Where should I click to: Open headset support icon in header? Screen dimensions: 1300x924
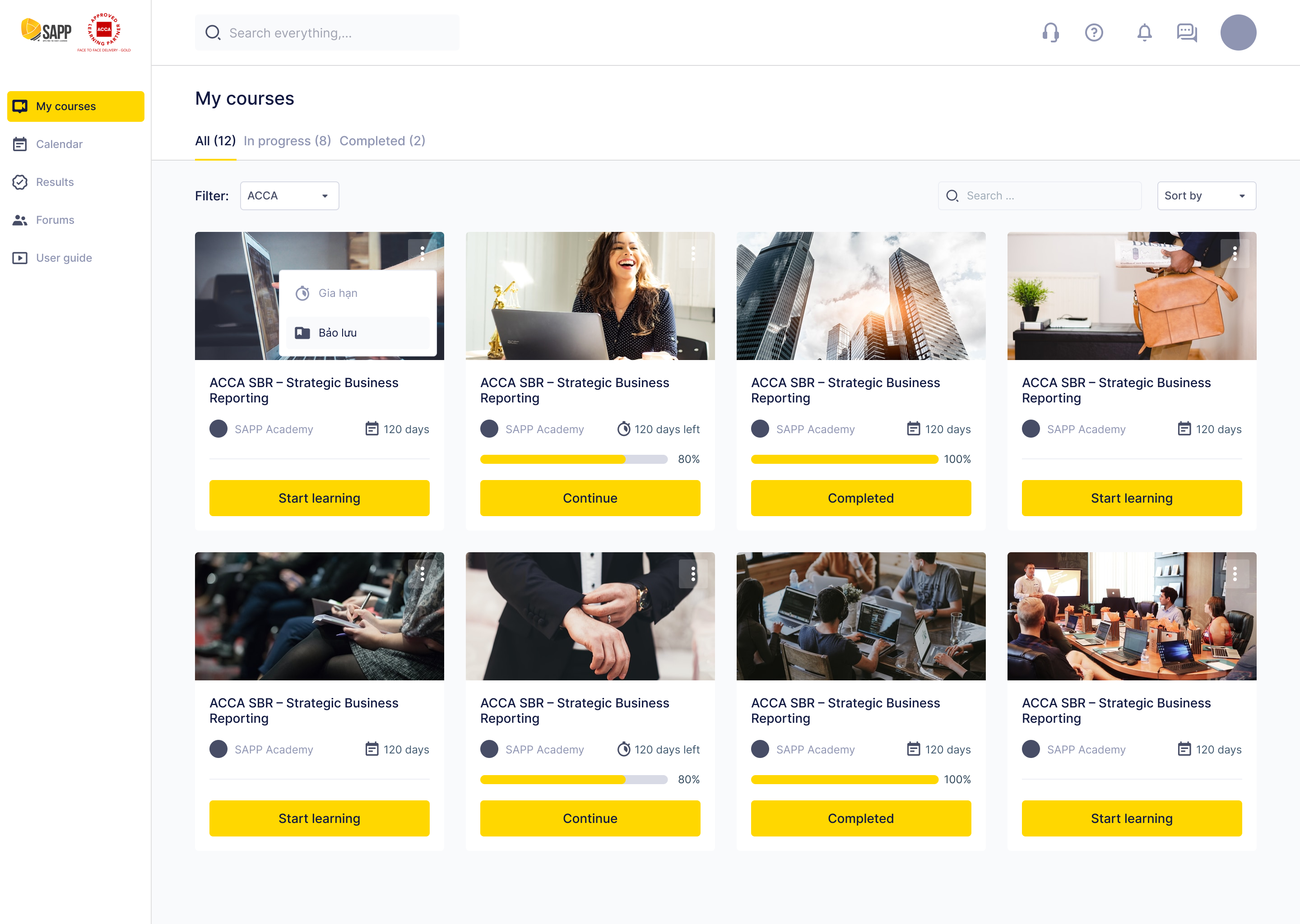click(x=1051, y=33)
